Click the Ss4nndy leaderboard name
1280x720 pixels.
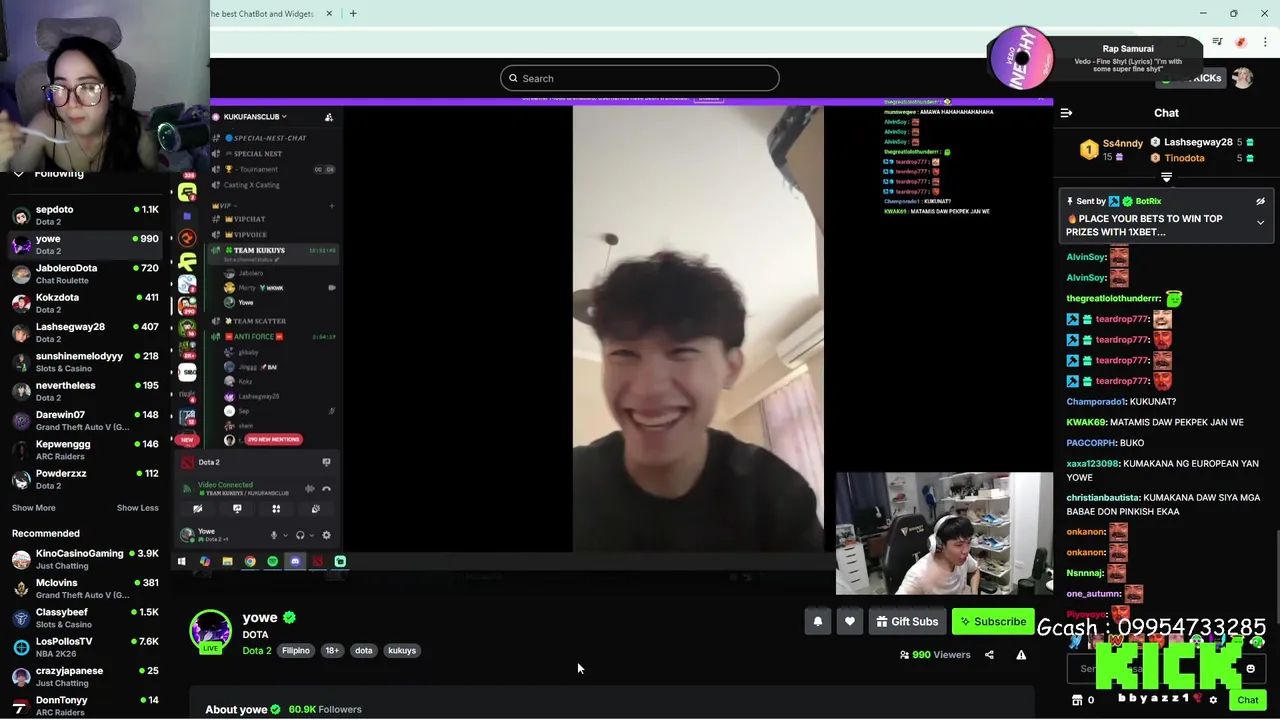click(x=1122, y=144)
